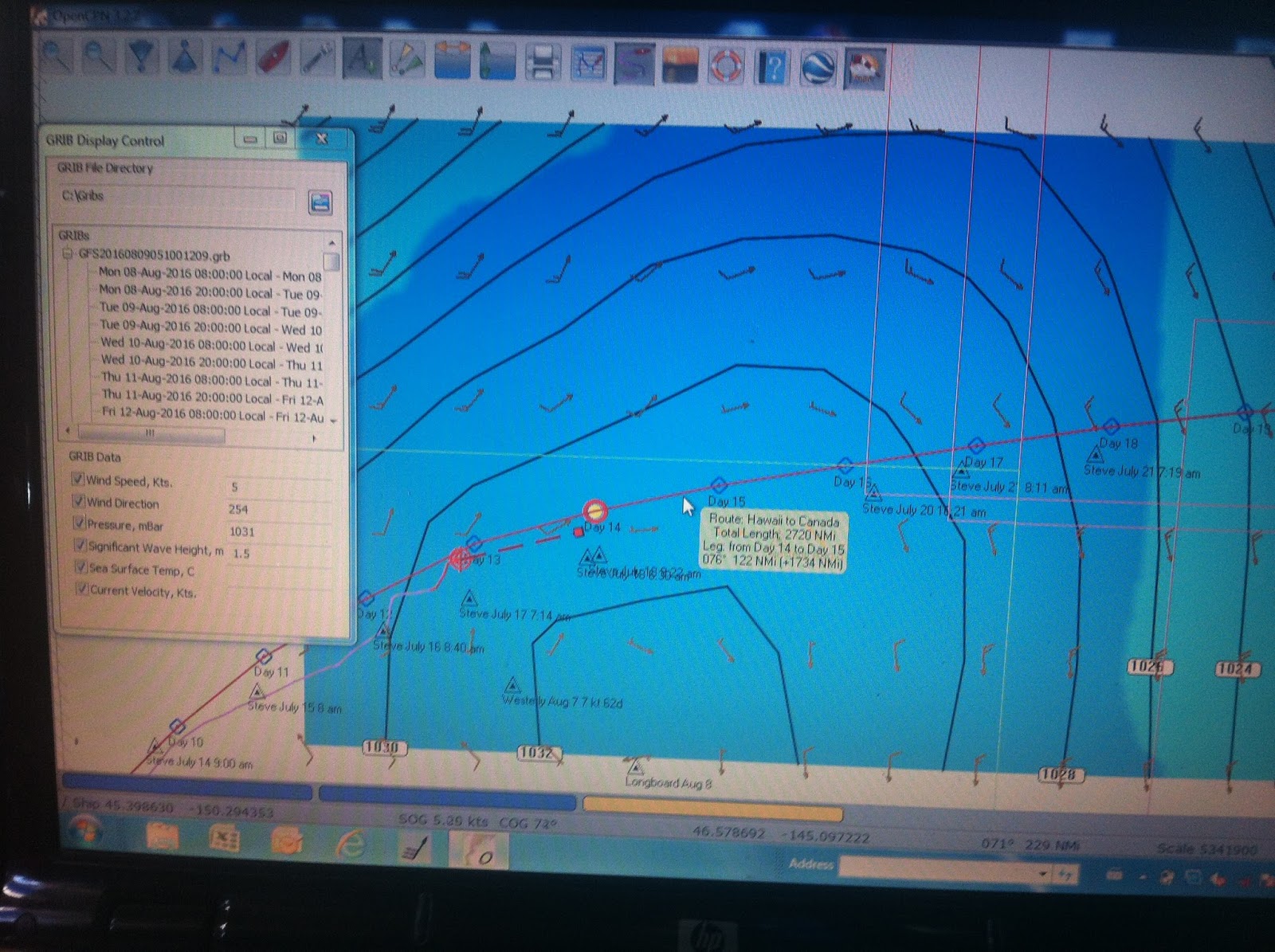
Task: Select 'Mon 08-Aug-2016 08:00:00 Local' GRIB record
Action: coord(210,275)
